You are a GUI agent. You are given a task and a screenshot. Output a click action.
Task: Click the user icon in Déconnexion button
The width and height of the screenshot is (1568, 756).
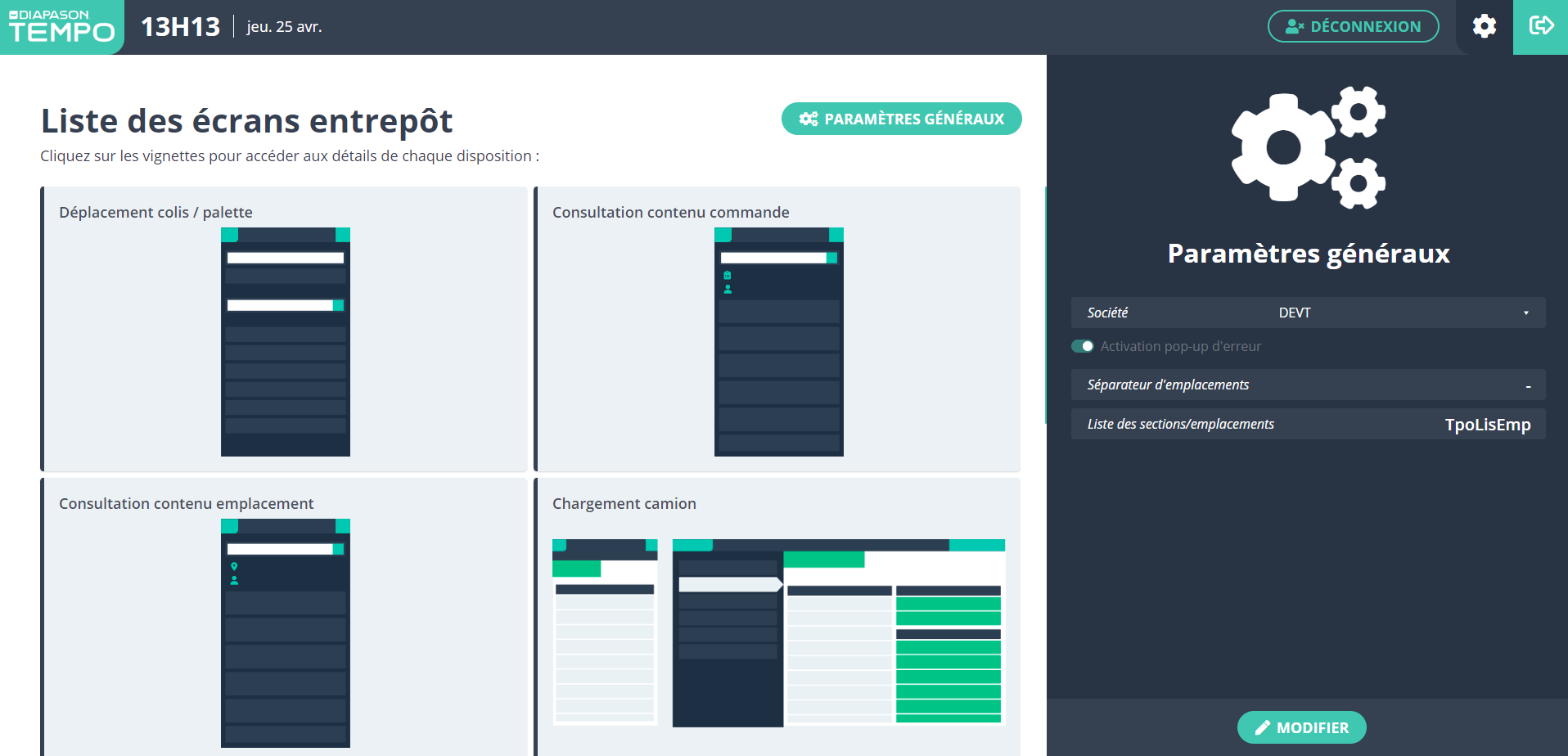[x=1294, y=27]
